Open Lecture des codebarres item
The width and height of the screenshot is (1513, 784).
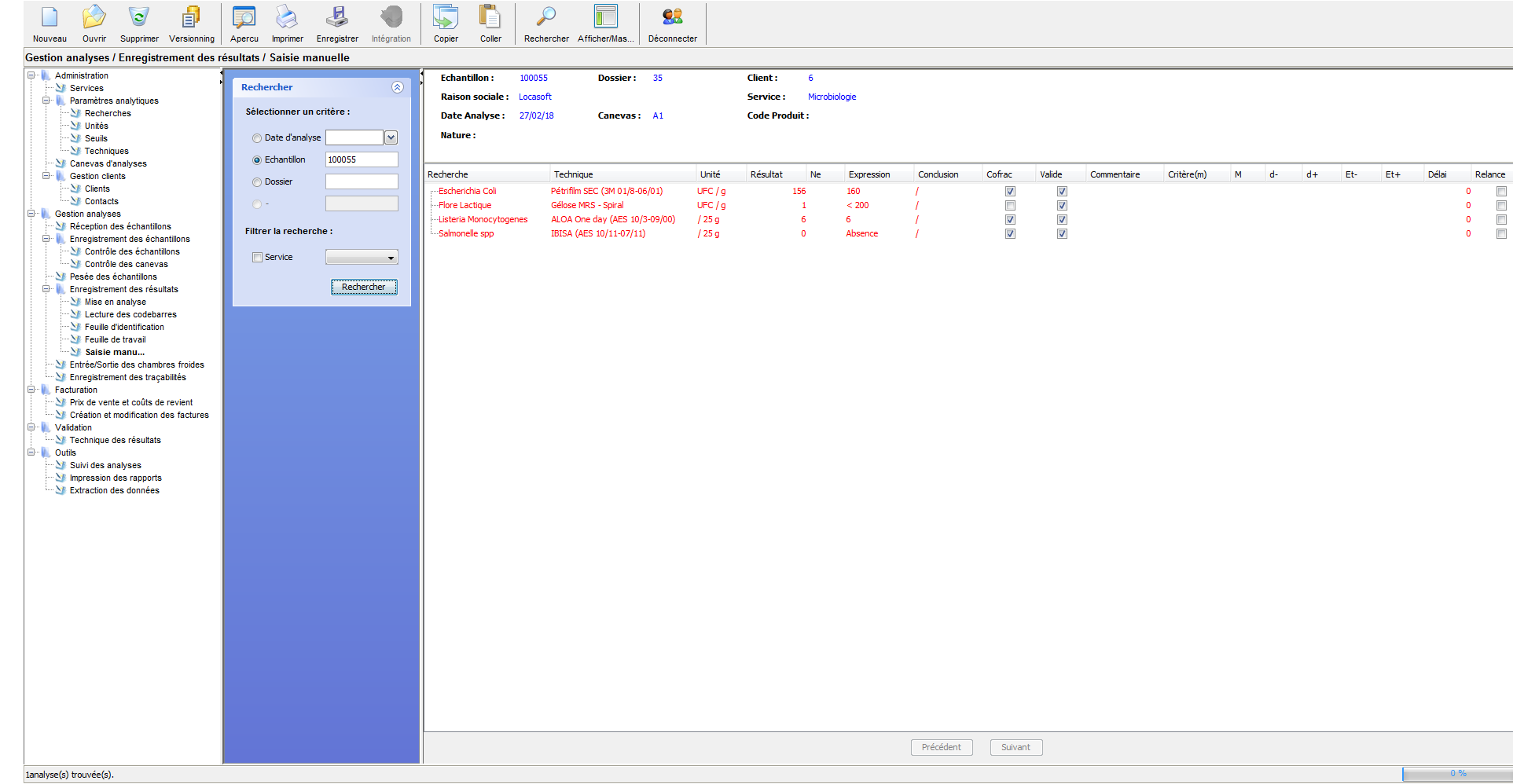[x=130, y=314]
